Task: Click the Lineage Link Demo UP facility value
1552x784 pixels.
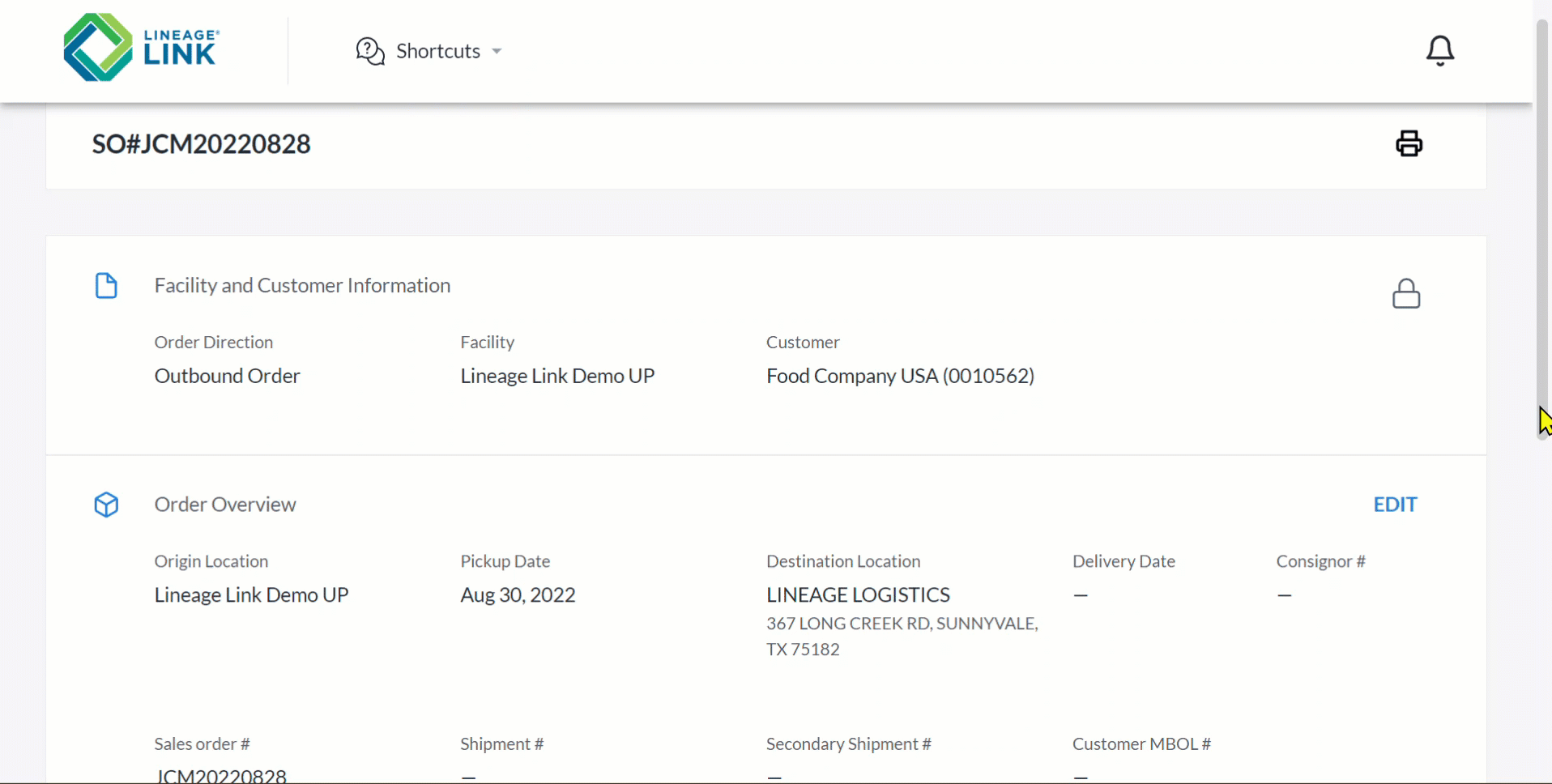Action: [x=557, y=376]
